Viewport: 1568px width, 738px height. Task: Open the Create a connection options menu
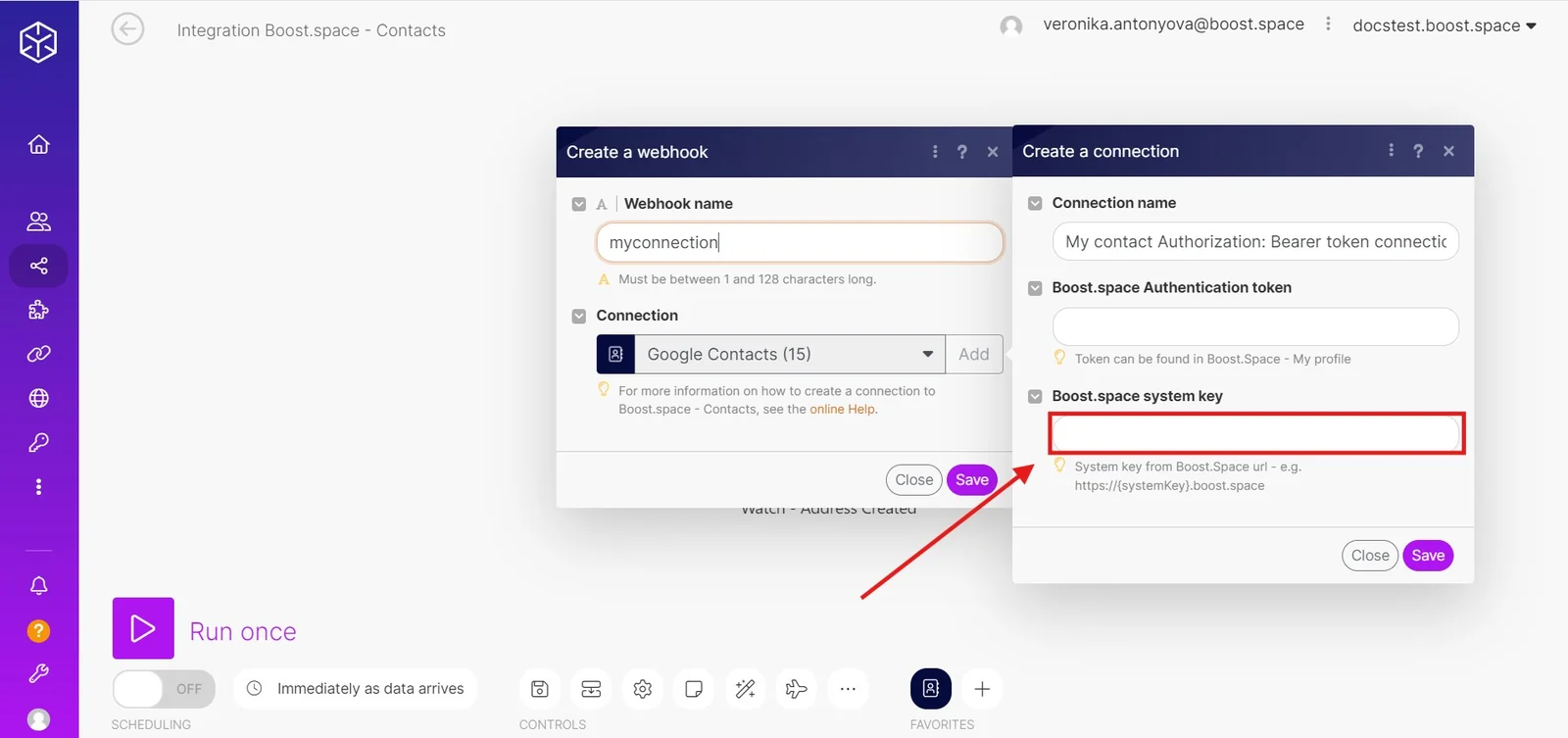pyautogui.click(x=1391, y=151)
